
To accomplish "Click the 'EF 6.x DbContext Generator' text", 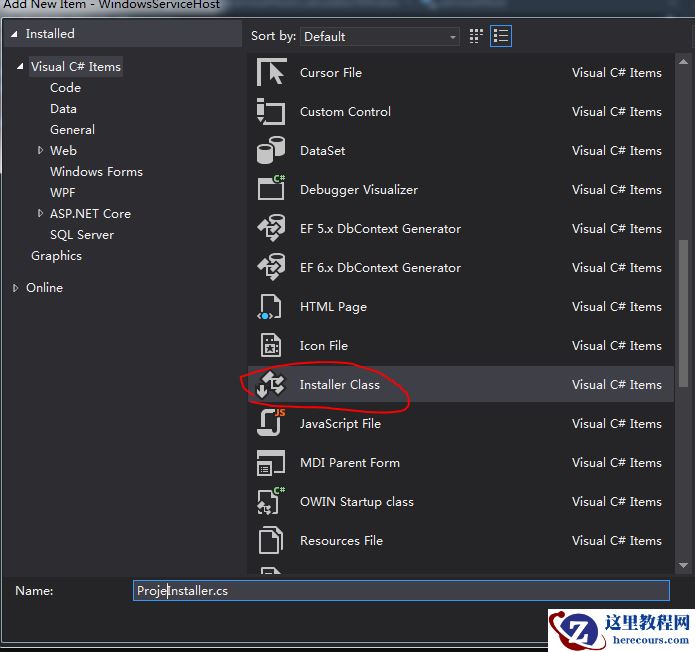I will [380, 267].
